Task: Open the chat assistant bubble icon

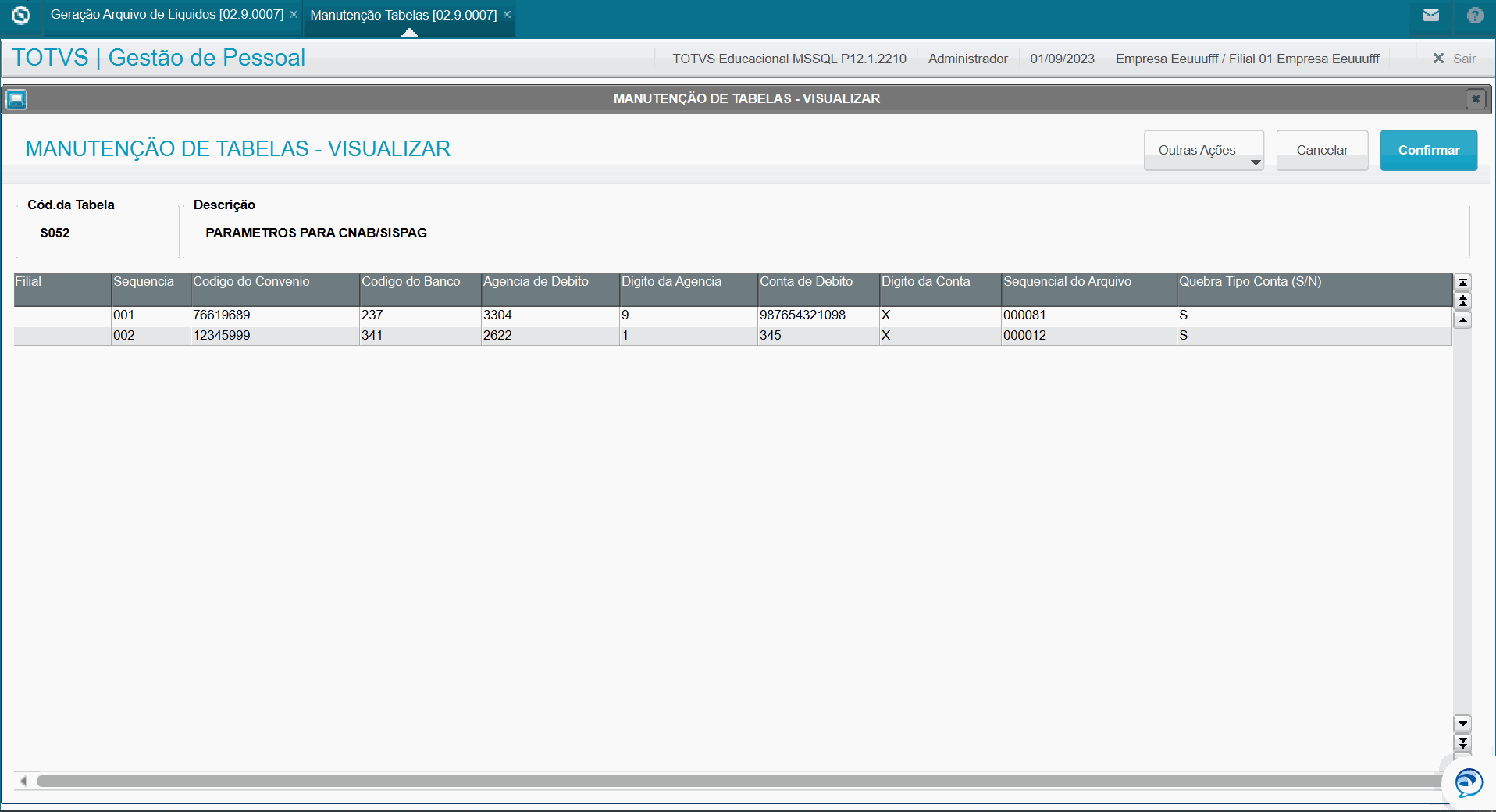Action: pyautogui.click(x=1469, y=782)
